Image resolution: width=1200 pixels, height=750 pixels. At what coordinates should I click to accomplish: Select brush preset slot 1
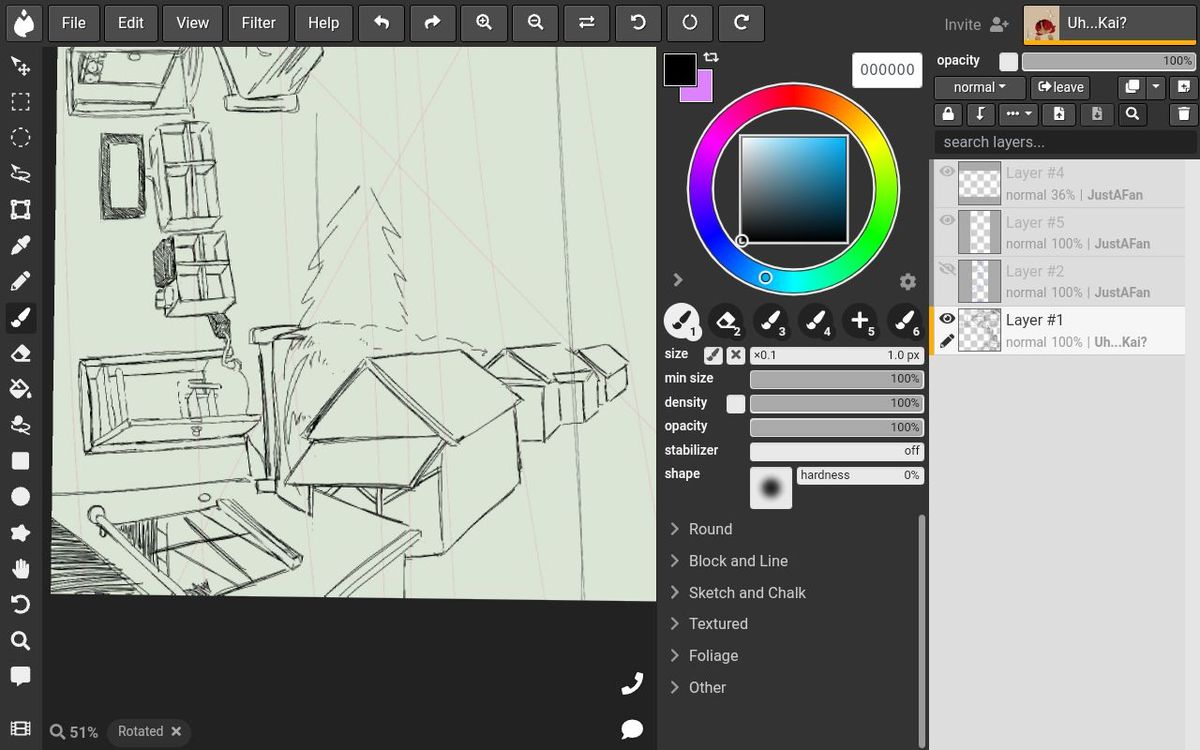(x=682, y=321)
